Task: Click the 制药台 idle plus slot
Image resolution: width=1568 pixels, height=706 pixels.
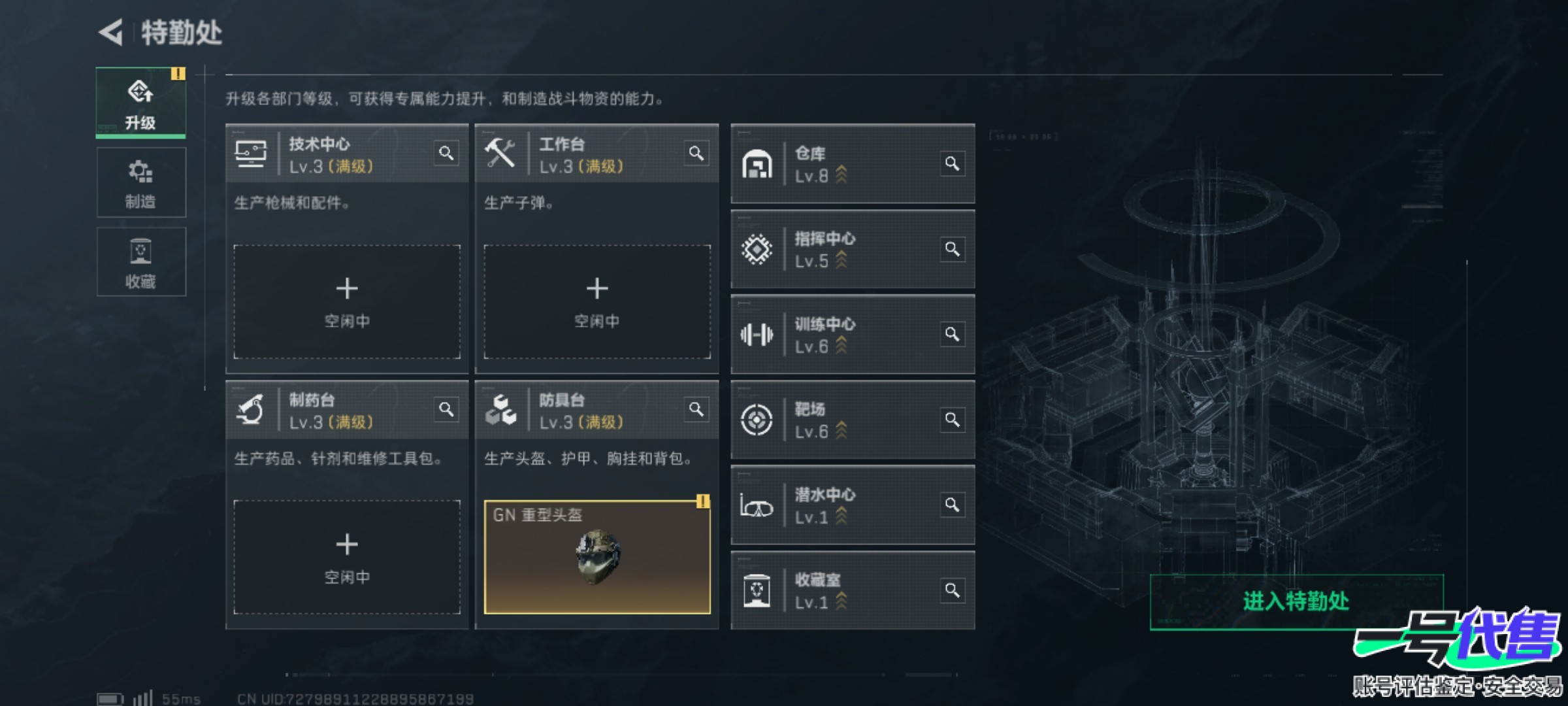Action: pos(347,558)
